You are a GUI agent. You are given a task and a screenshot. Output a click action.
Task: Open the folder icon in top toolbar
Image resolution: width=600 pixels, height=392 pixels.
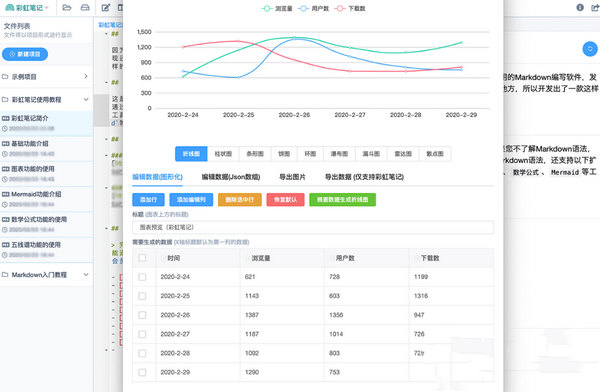coord(67,8)
